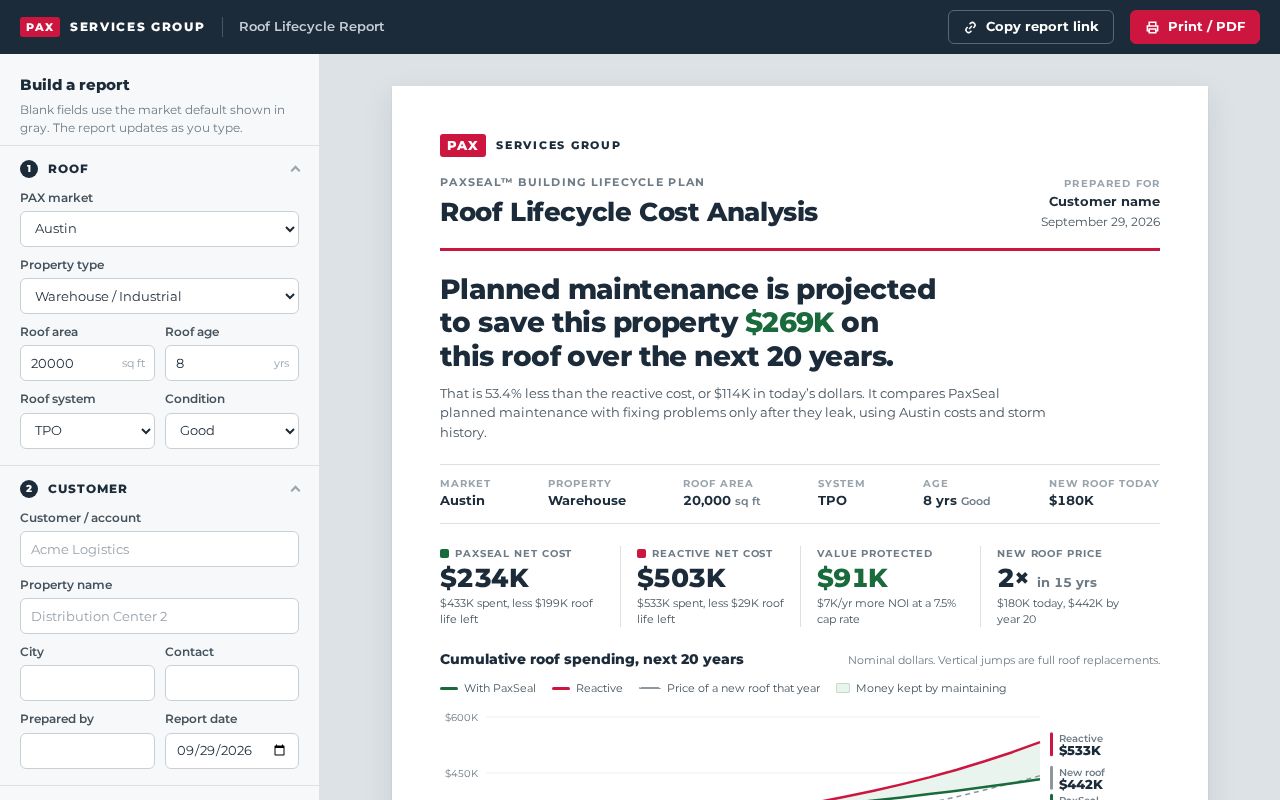The width and height of the screenshot is (1280, 800).
Task: Open the calendar picker in Report date
Action: click(x=279, y=751)
